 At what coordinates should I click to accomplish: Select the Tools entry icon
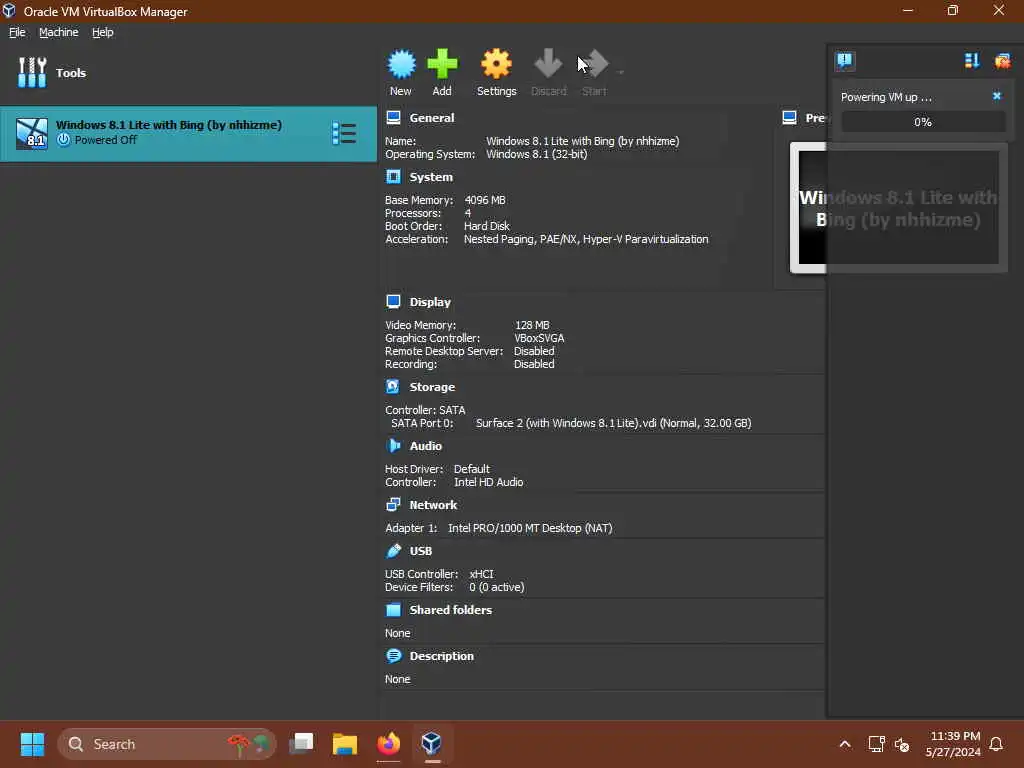point(32,72)
